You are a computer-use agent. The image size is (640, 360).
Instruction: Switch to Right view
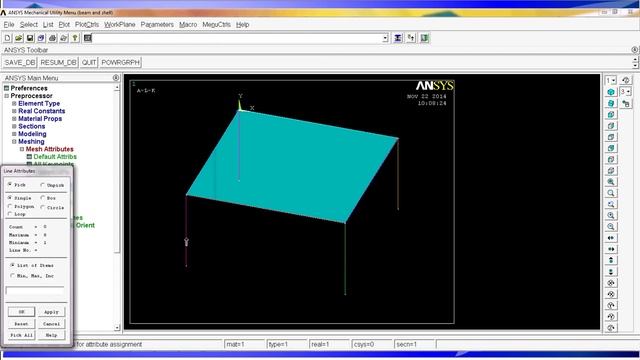click(611, 126)
